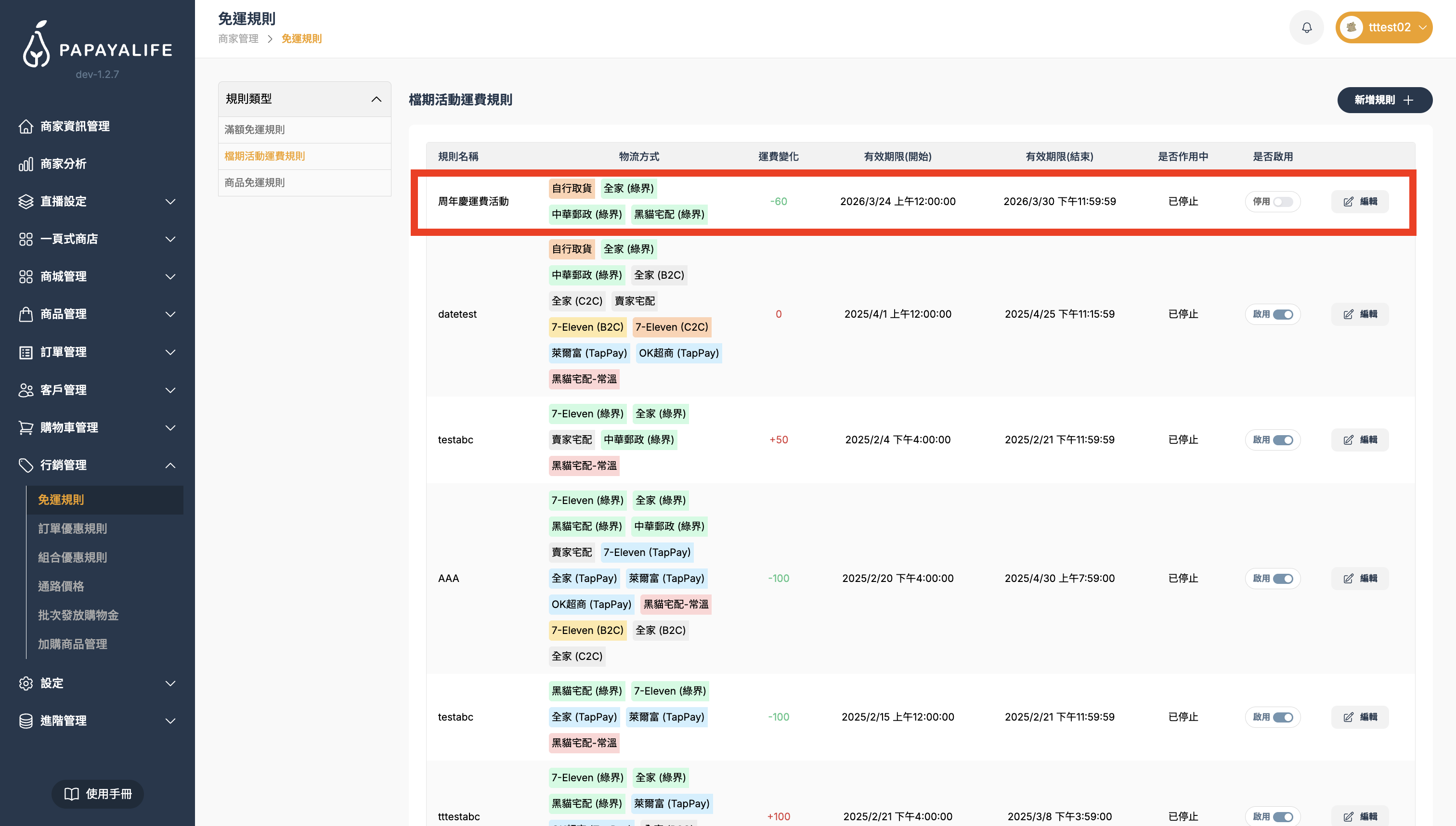Select 商品免運規則 rule type
Viewport: 1456px width, 826px height.
coord(255,183)
